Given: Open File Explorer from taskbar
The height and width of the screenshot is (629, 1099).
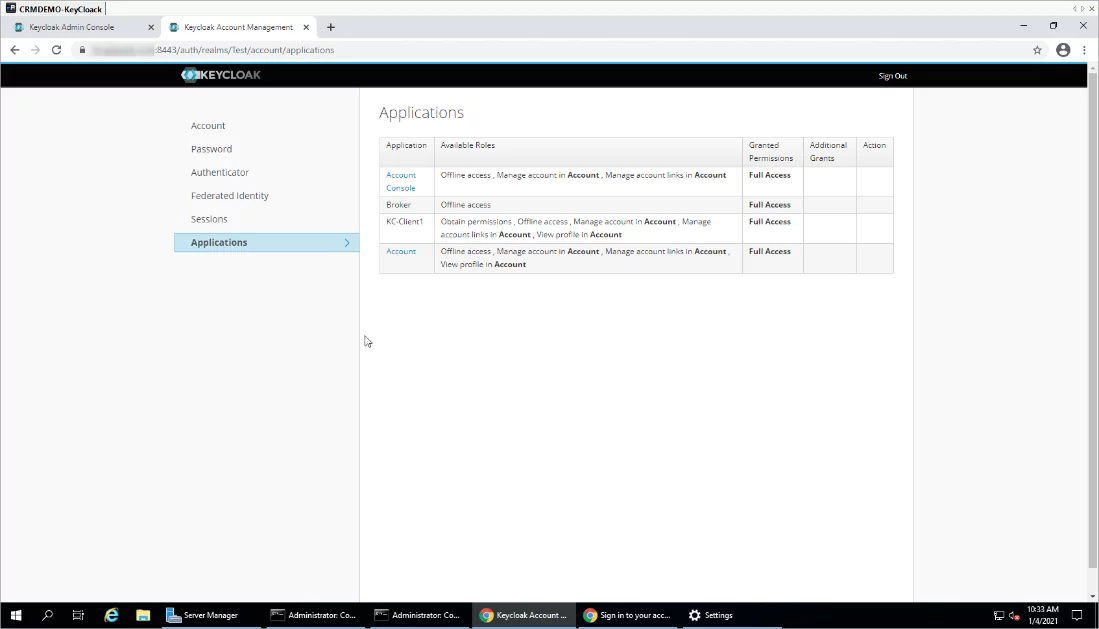Looking at the screenshot, I should coord(143,615).
